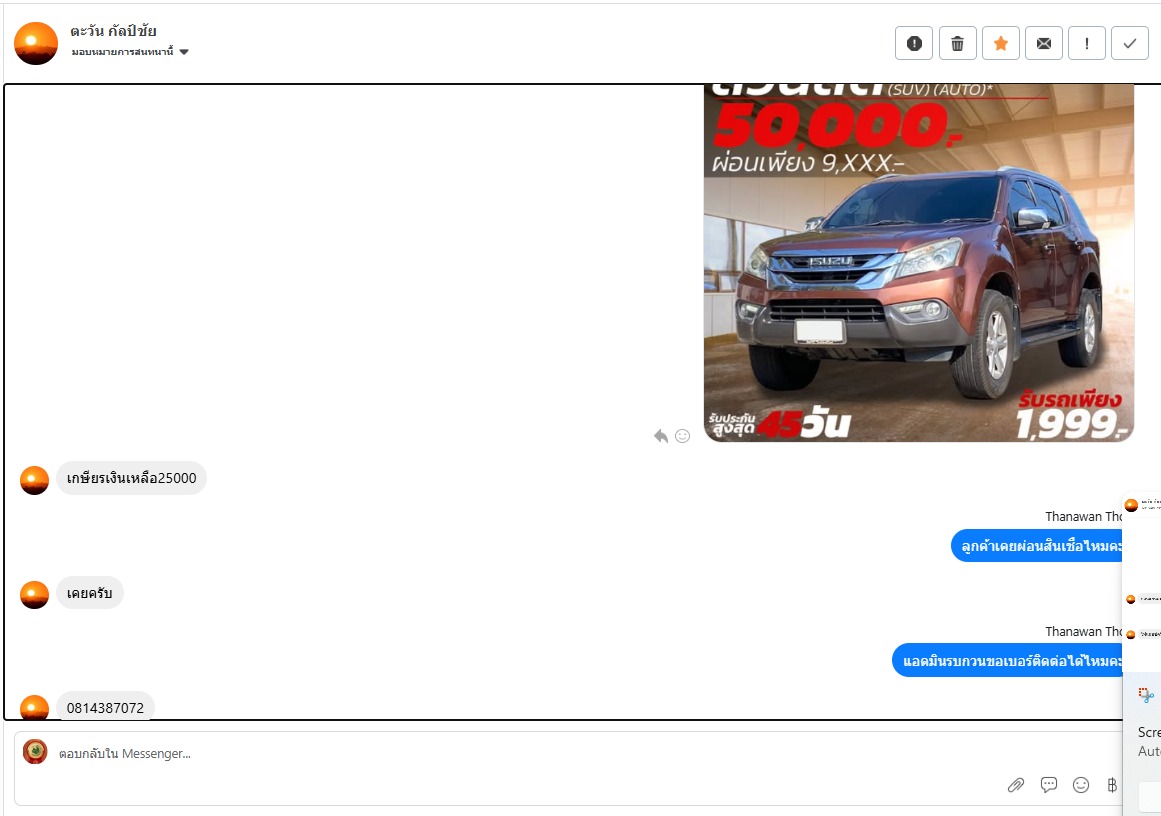Toggle the orange star follow-up icon
The image size is (1161, 816).
[1000, 43]
